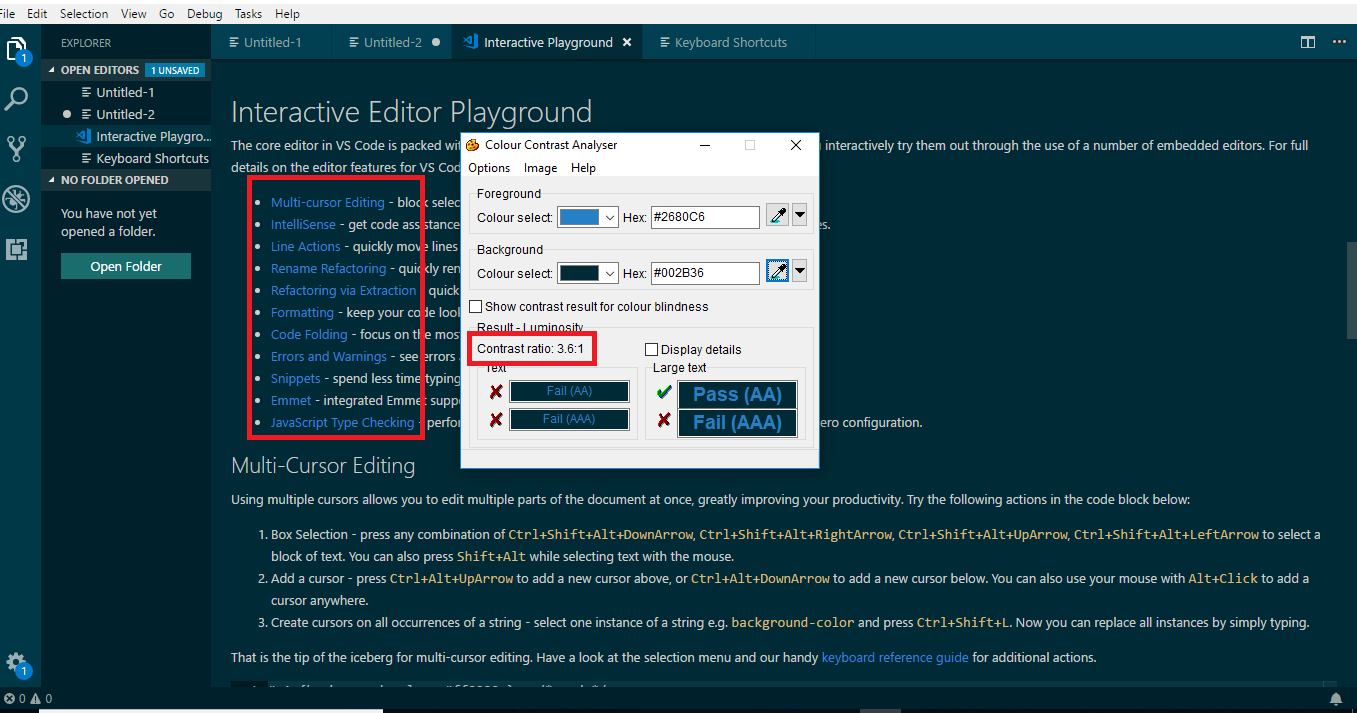Select Interactive Playground in Open Editors

point(126,136)
